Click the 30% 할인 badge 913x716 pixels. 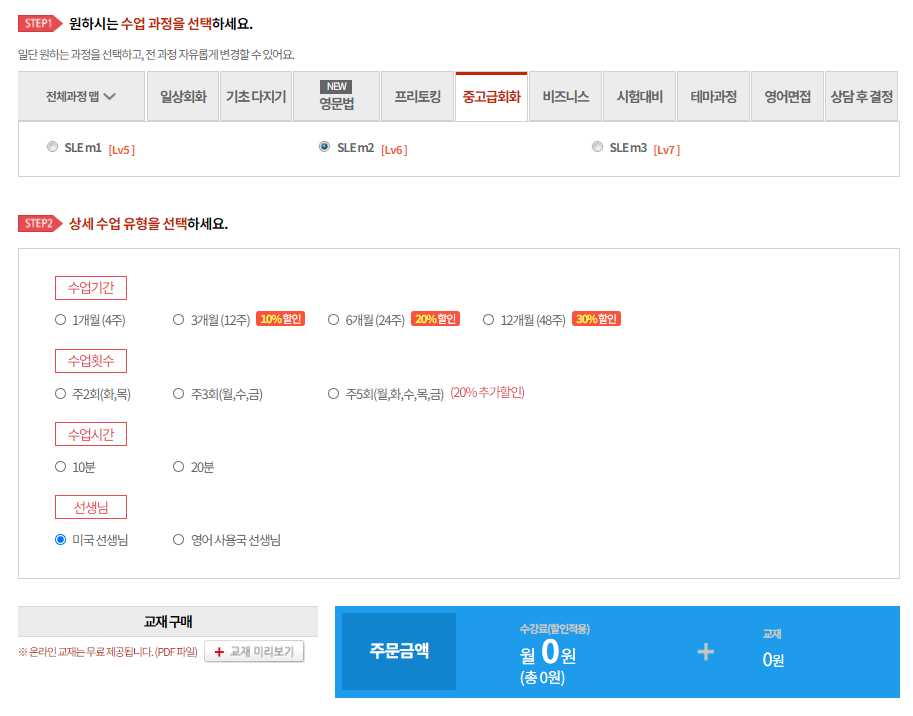[x=596, y=319]
